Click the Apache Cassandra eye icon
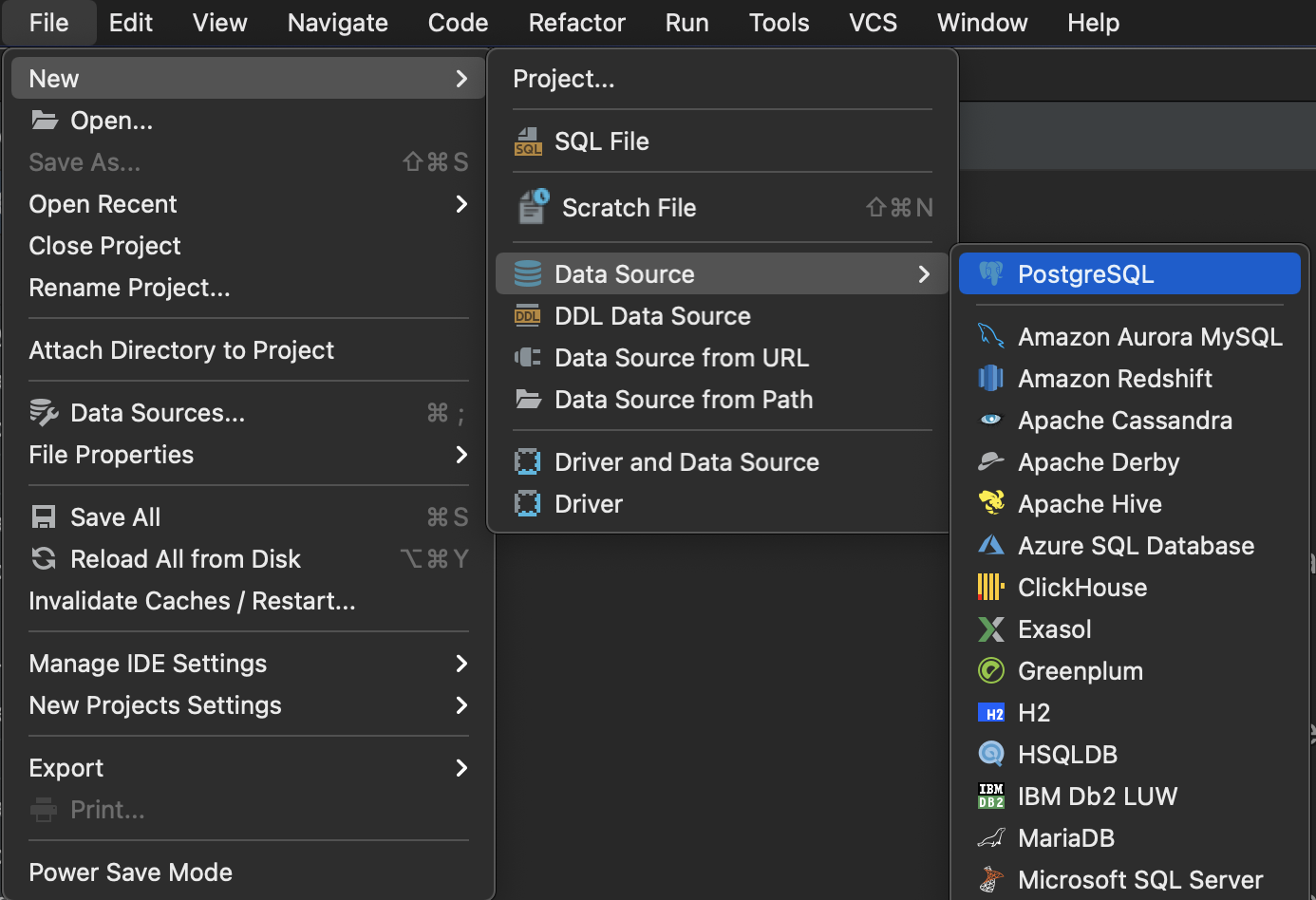 click(990, 420)
